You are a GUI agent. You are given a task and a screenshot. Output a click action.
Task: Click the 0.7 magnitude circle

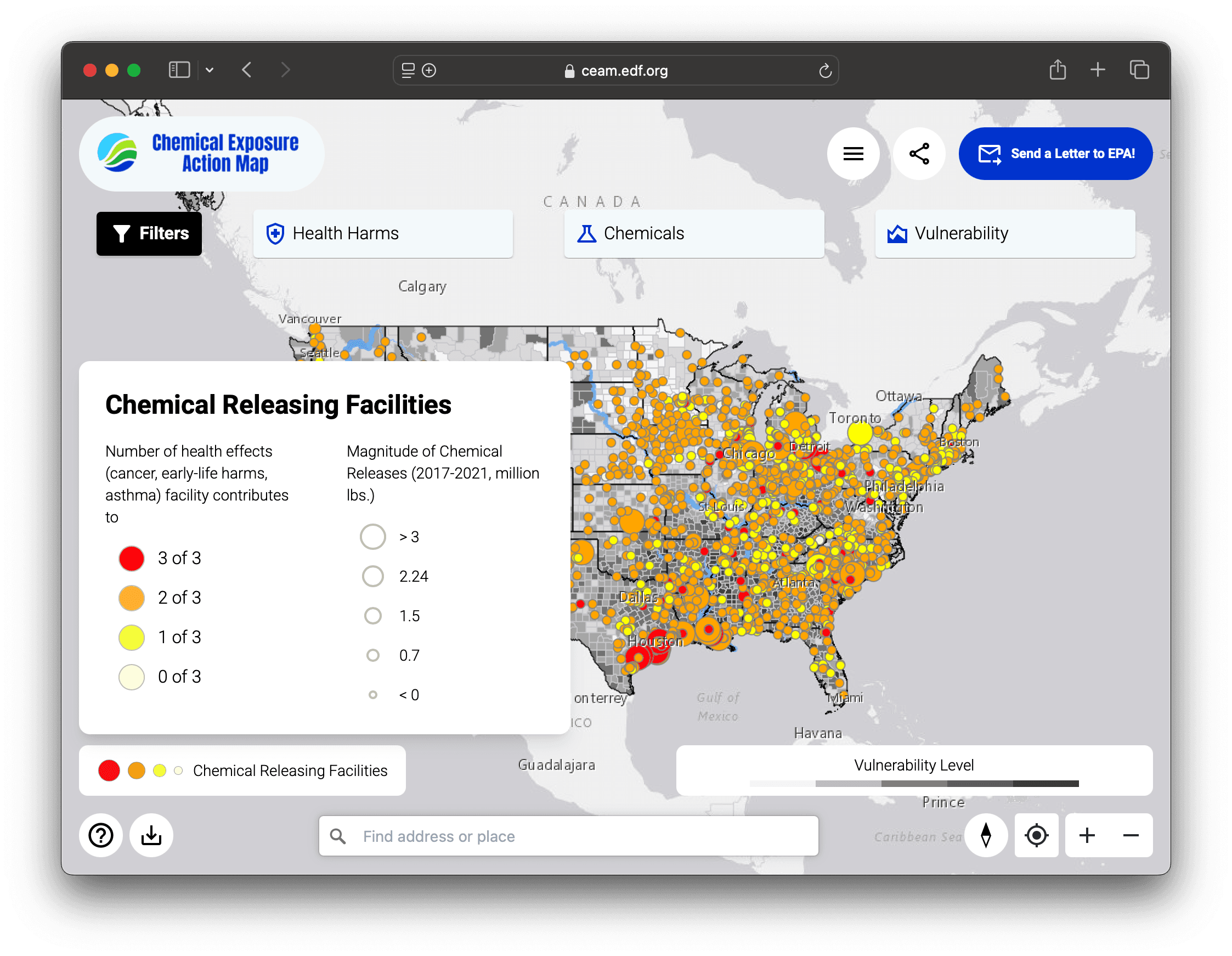coord(373,655)
